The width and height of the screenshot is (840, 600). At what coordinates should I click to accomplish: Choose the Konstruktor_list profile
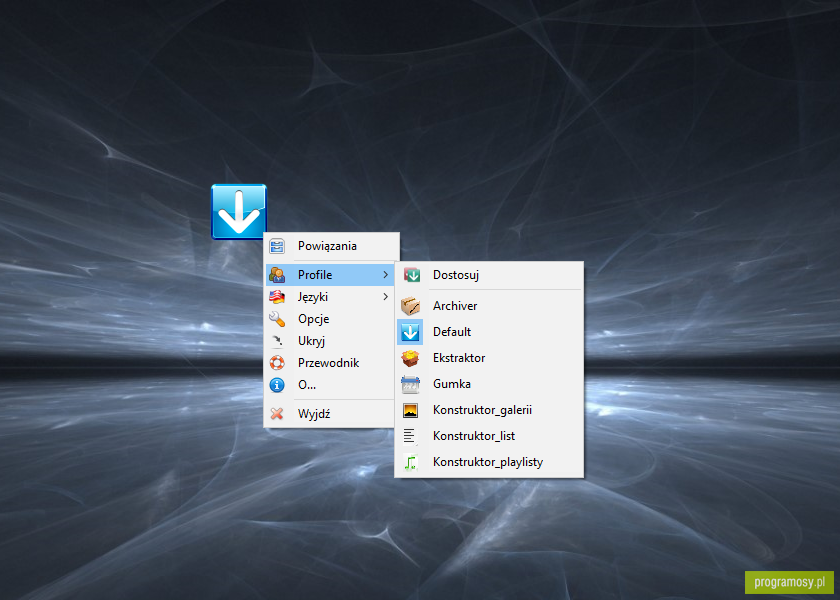coord(489,436)
